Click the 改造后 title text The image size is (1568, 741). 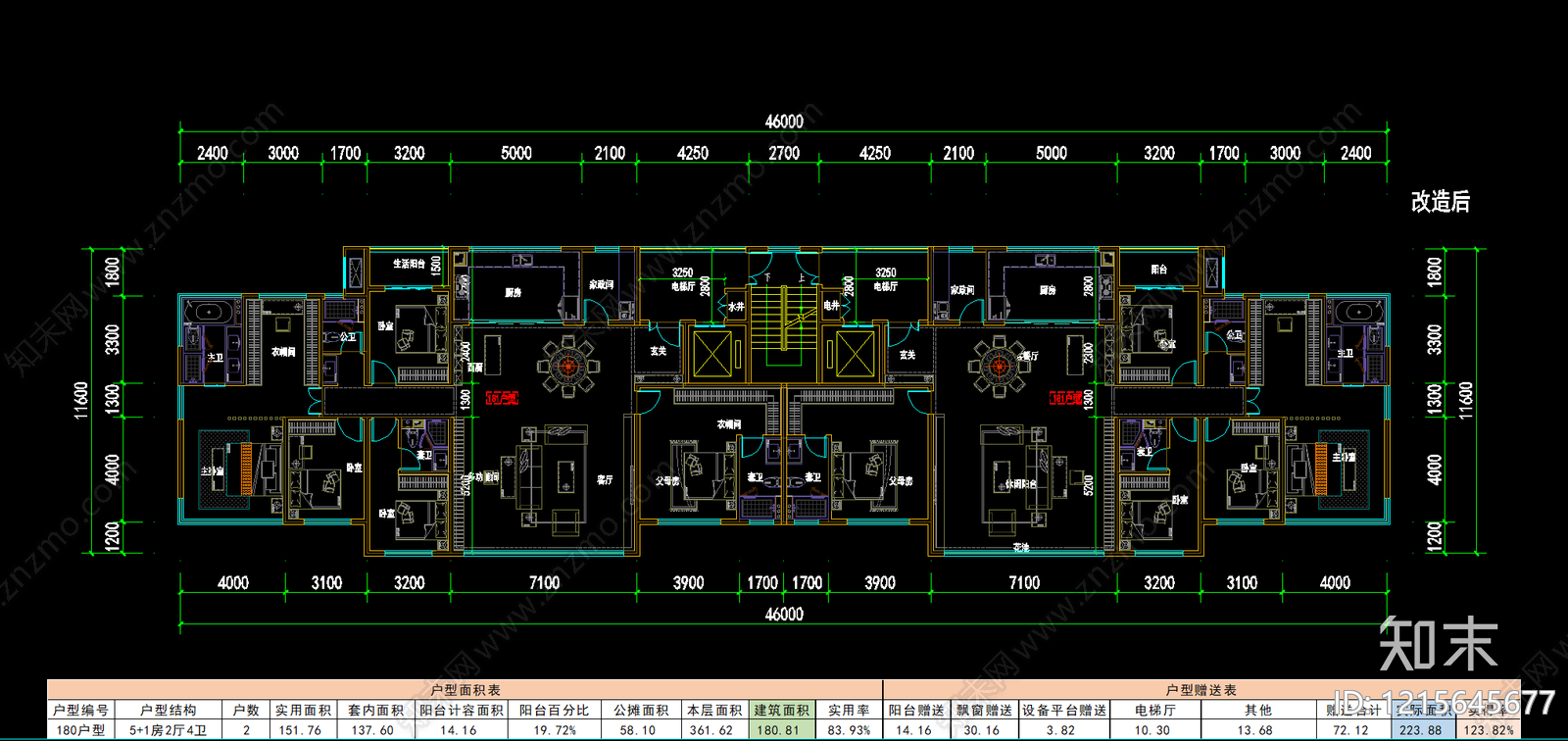[1441, 202]
